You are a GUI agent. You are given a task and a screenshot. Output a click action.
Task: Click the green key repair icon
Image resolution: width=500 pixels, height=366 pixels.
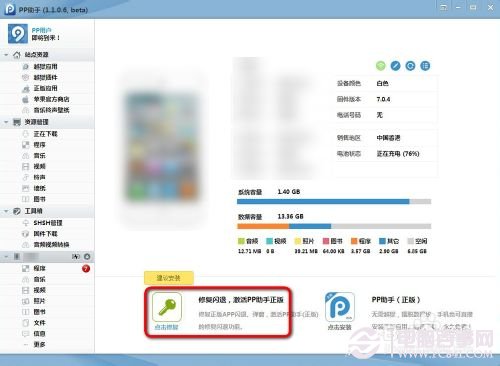point(167,306)
